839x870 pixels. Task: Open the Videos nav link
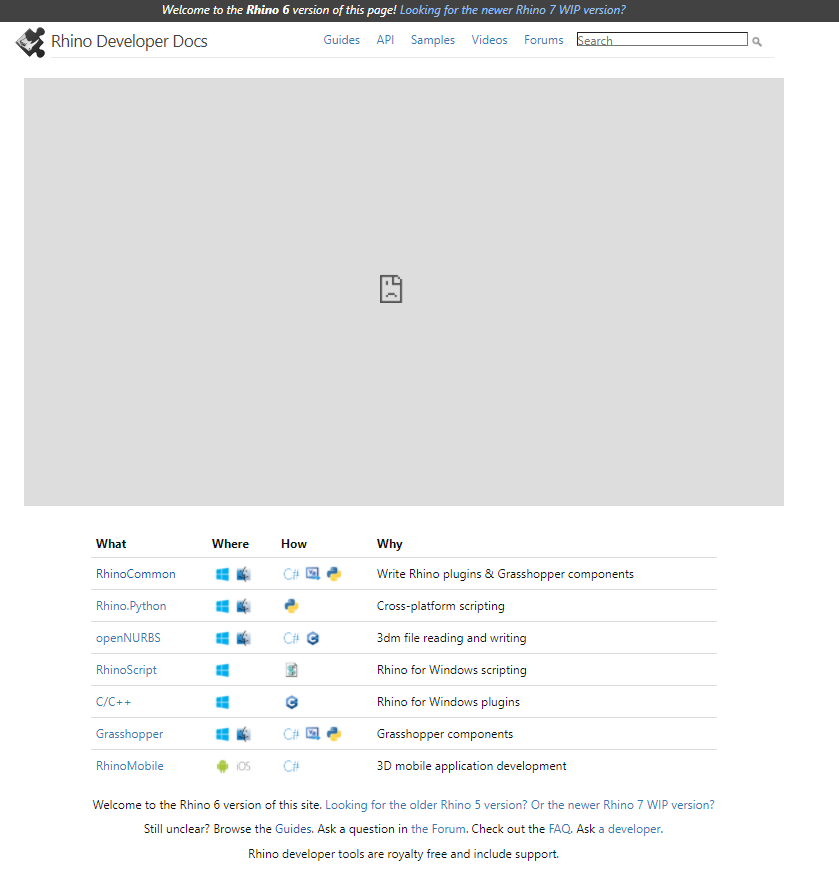coord(489,40)
